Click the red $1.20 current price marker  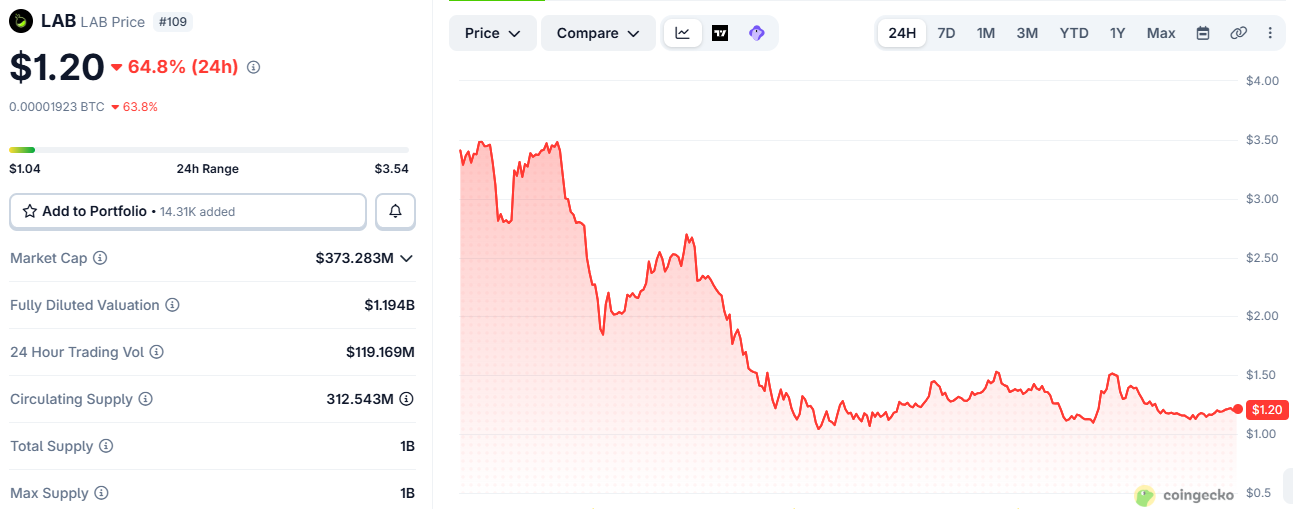point(1266,409)
